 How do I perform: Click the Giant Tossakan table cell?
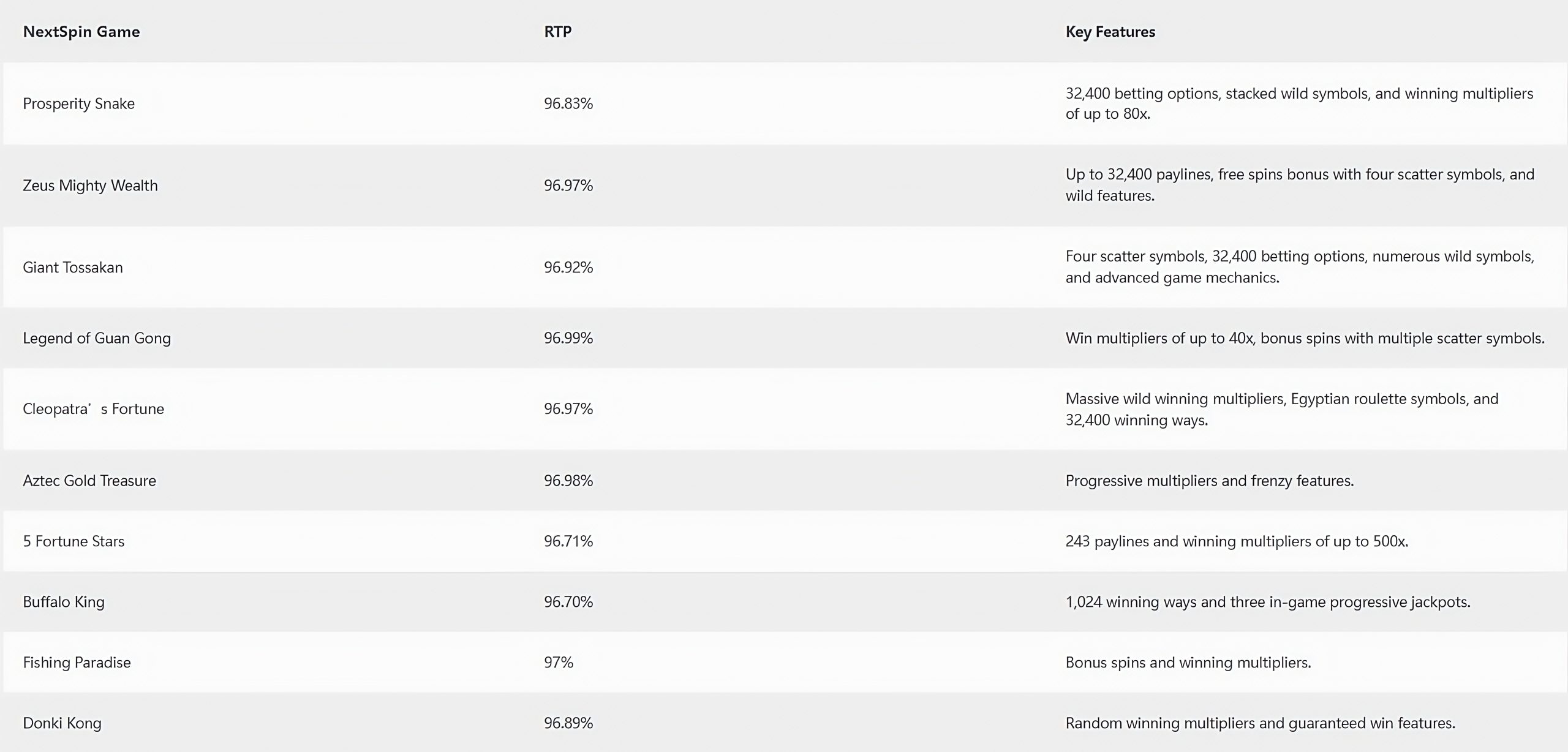pos(73,268)
